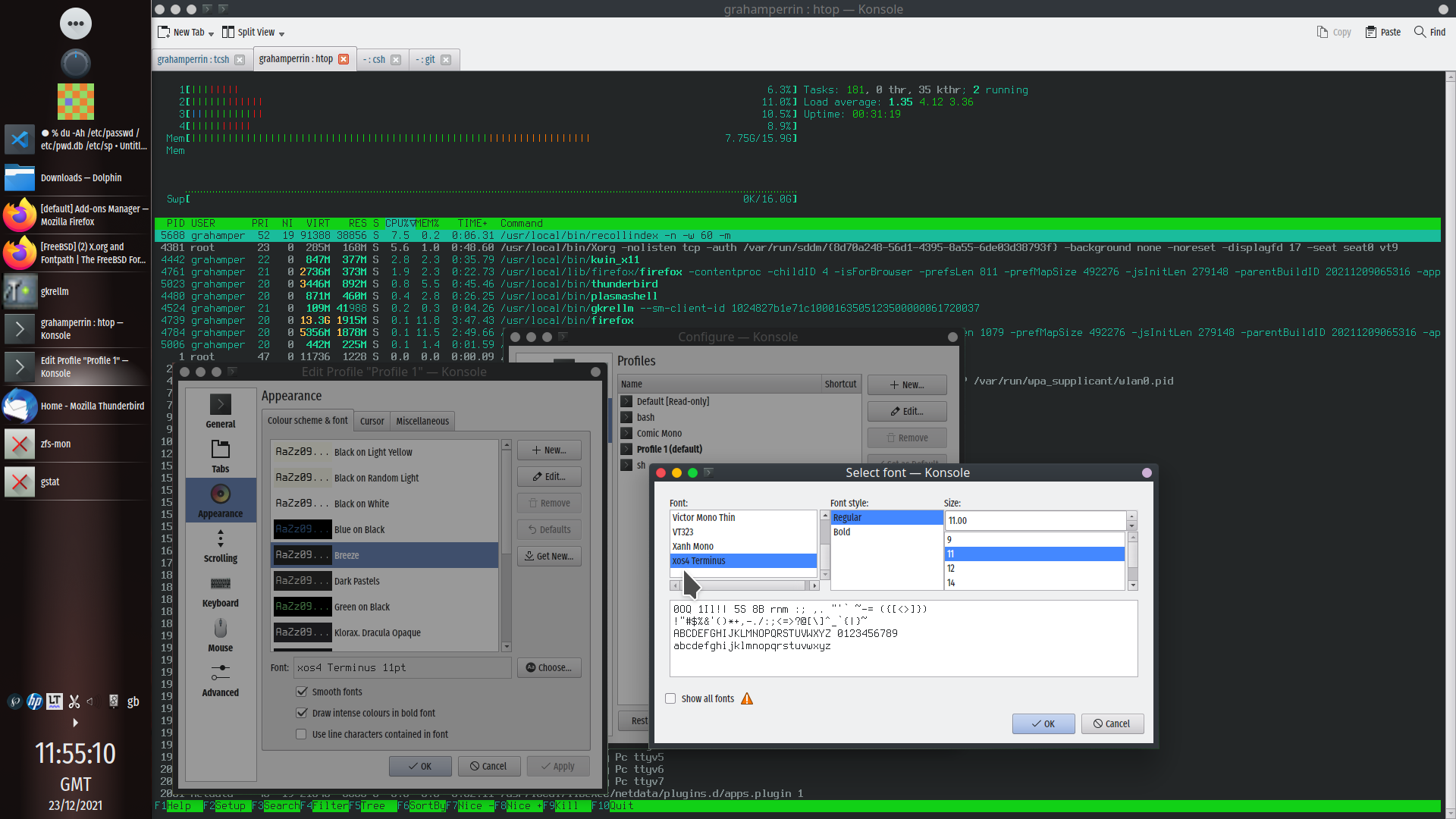This screenshot has width=1456, height=819.
Task: Select the Mouse settings page icon
Action: point(220,629)
